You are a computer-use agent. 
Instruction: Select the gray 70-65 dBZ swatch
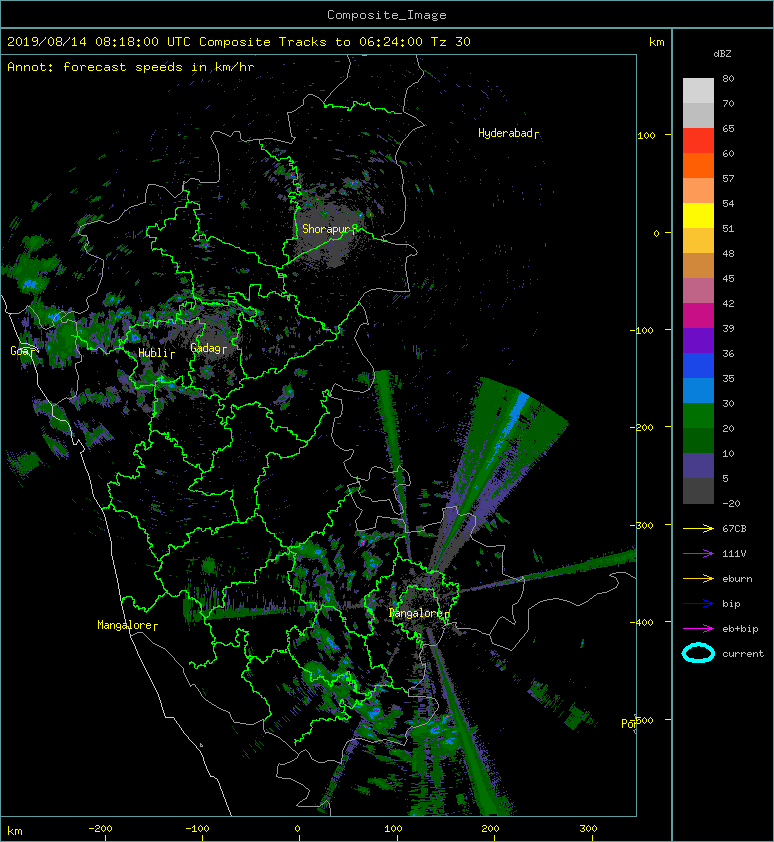pos(698,115)
